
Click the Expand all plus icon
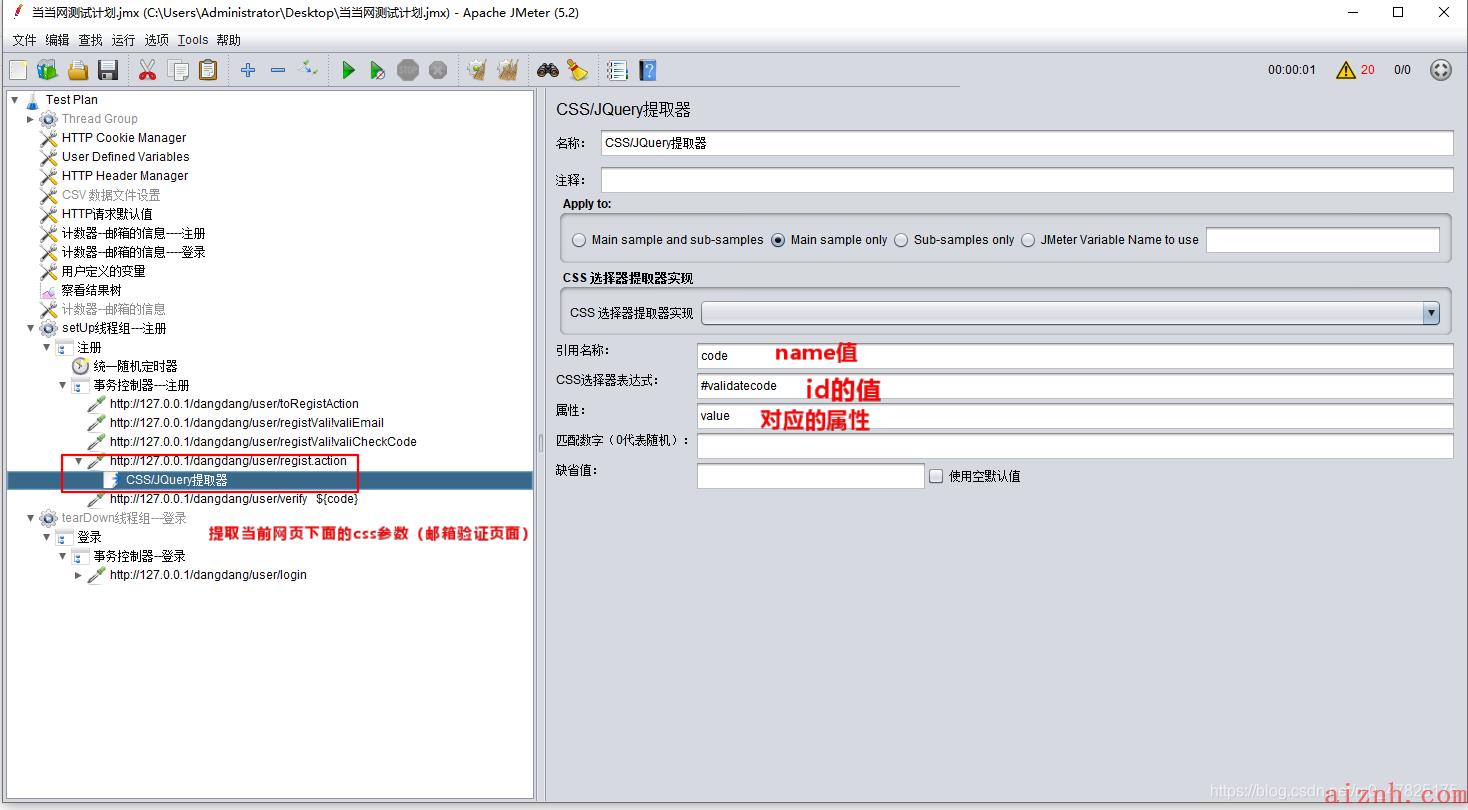point(248,70)
